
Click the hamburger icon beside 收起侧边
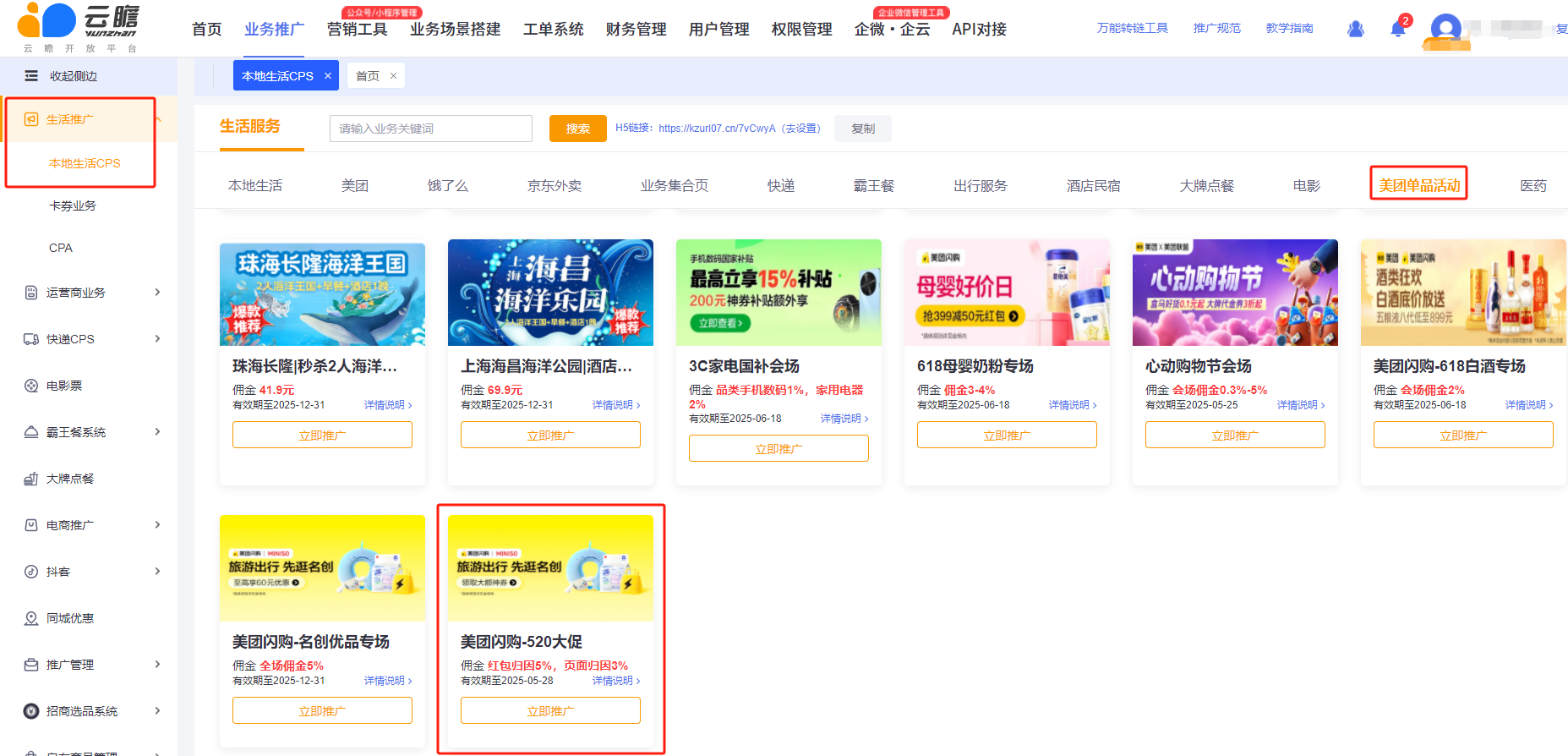point(31,76)
